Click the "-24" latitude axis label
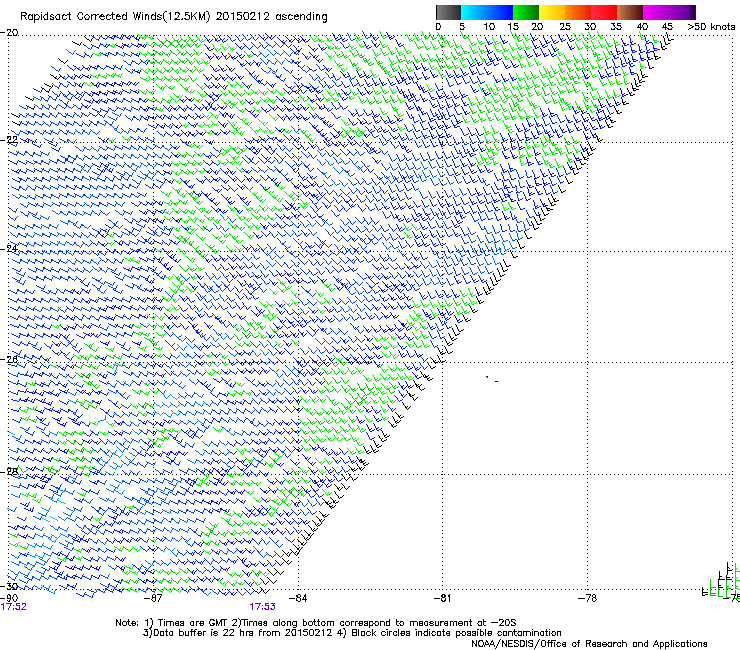 pyautogui.click(x=9, y=249)
